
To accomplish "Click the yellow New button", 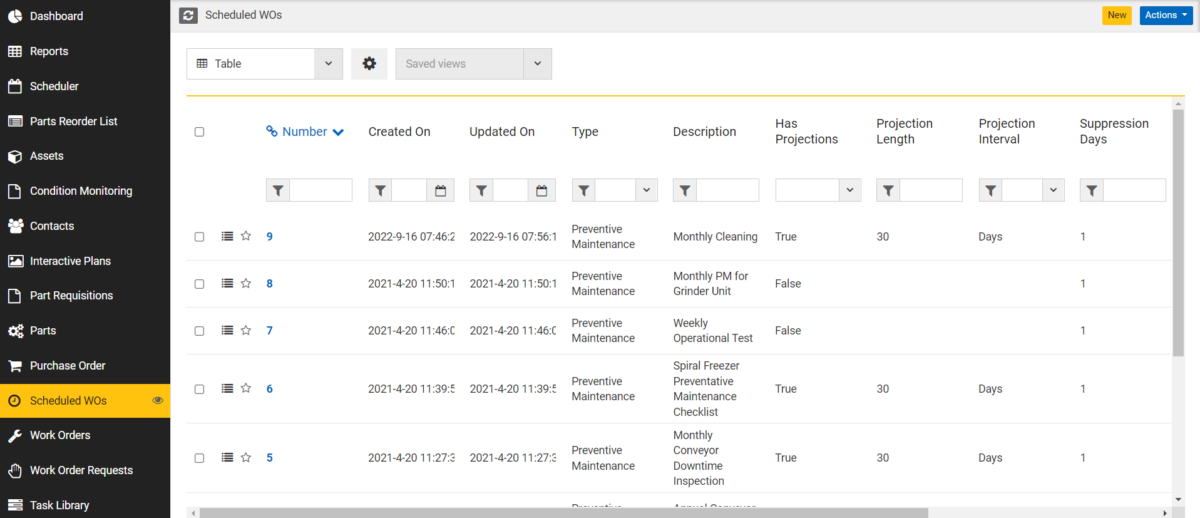I will click(x=1117, y=15).
